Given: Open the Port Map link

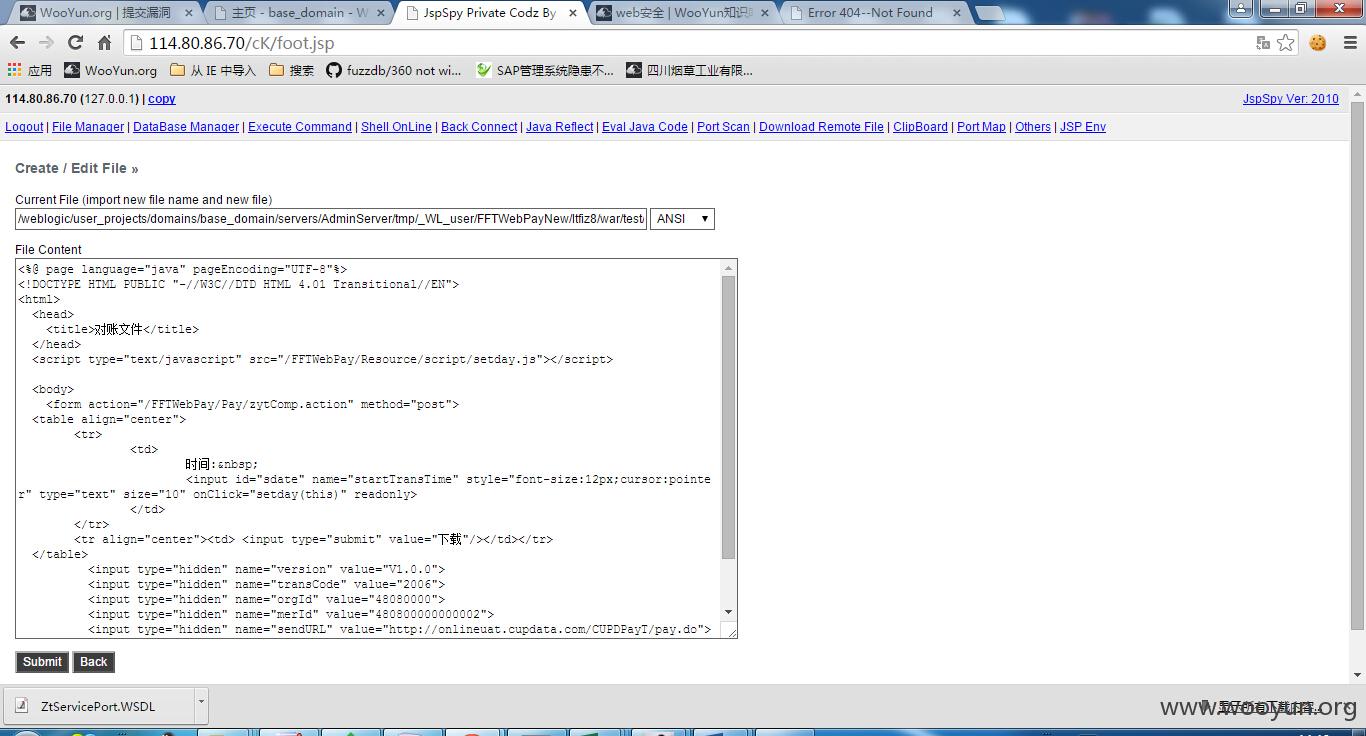Looking at the screenshot, I should pos(981,127).
